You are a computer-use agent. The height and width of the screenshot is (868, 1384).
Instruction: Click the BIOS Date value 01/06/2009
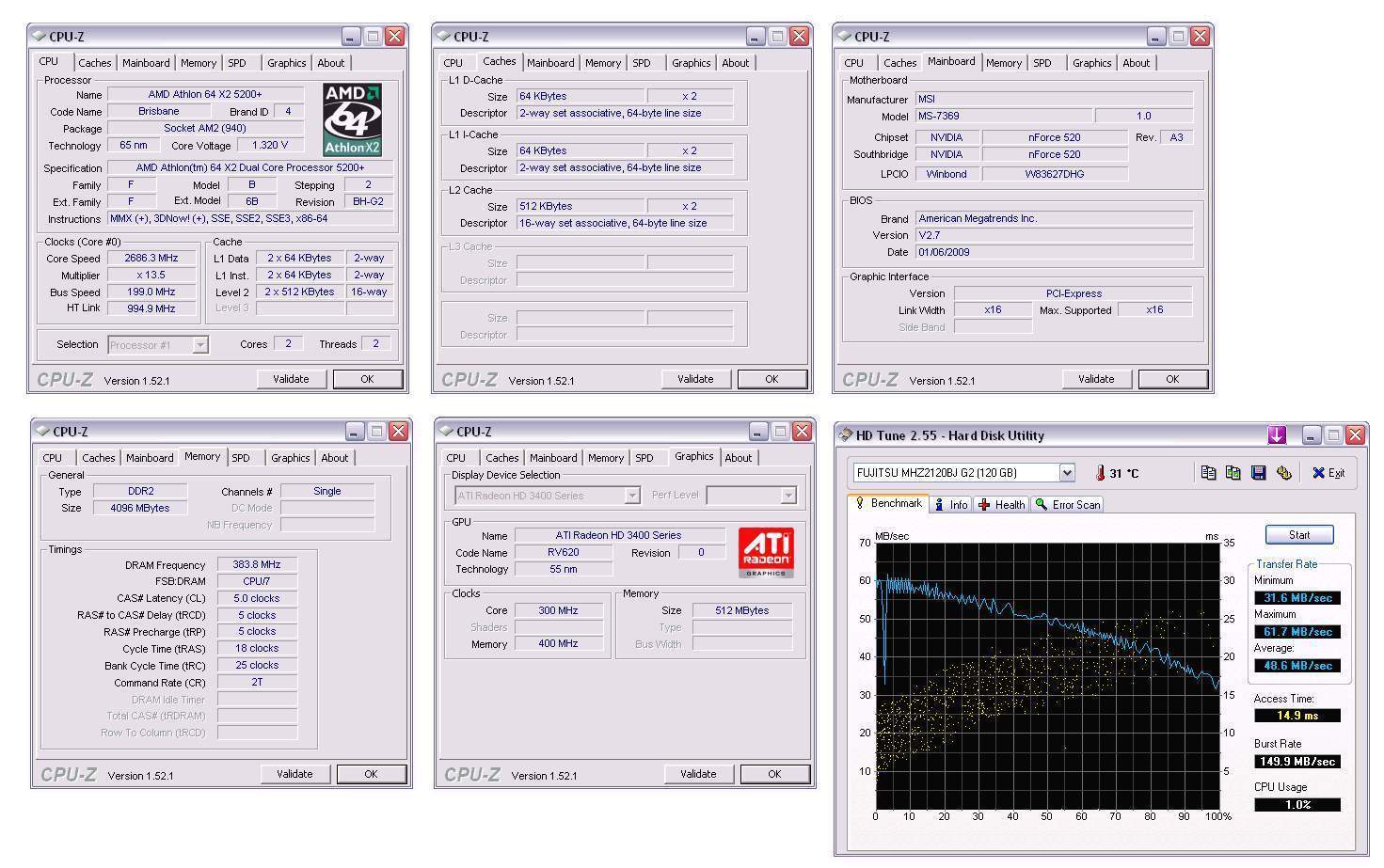click(x=1054, y=252)
